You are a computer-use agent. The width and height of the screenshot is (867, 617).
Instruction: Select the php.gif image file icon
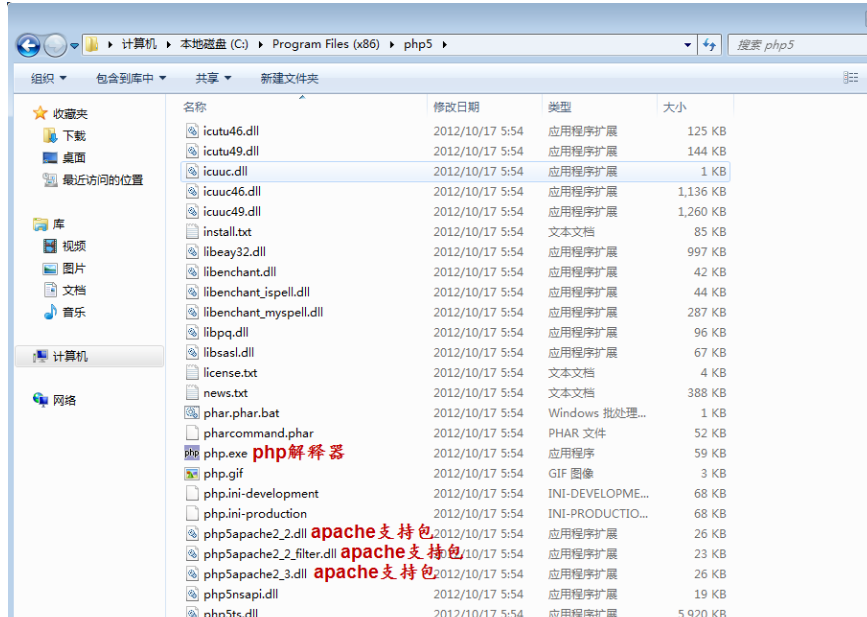tap(192, 473)
